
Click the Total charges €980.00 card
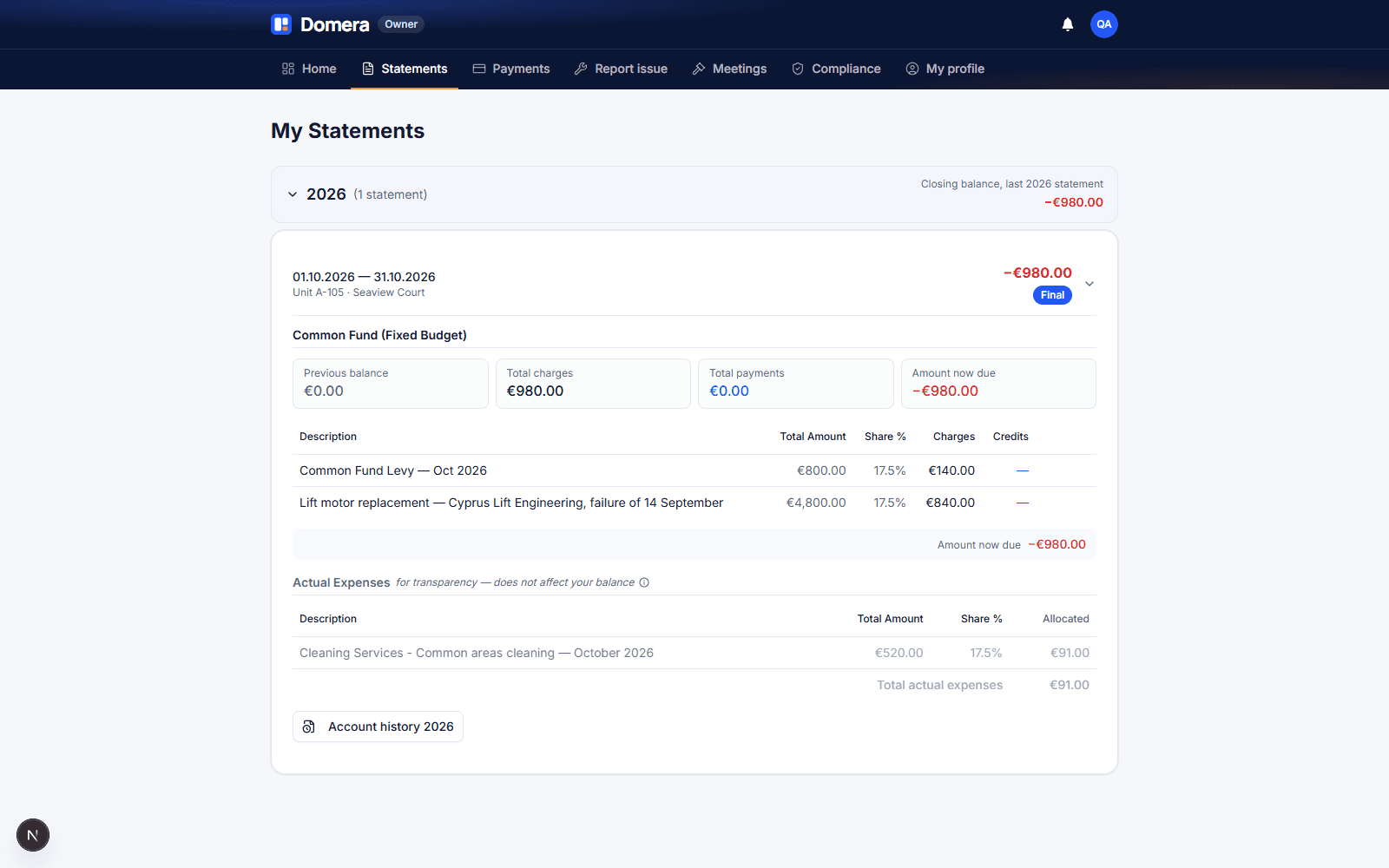click(593, 384)
